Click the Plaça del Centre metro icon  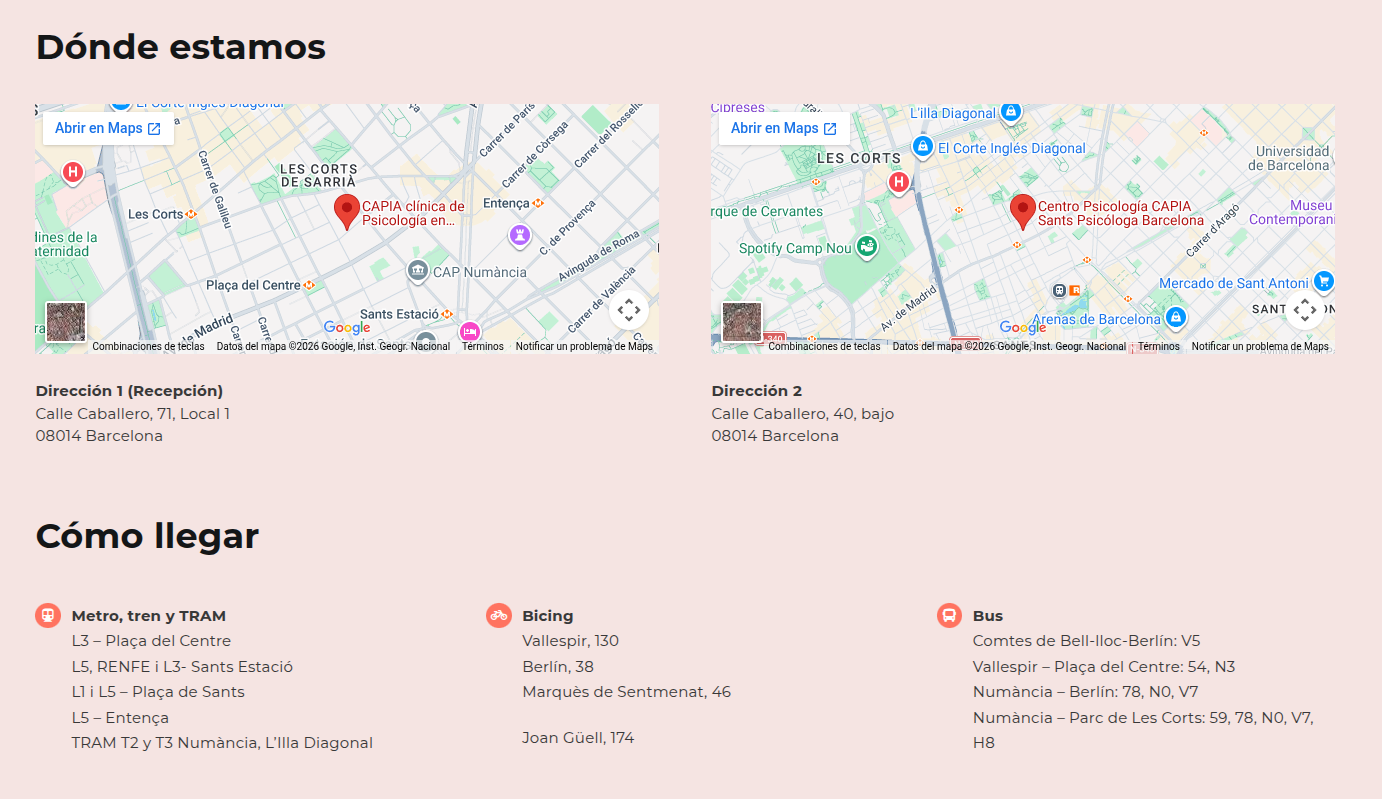tap(309, 285)
